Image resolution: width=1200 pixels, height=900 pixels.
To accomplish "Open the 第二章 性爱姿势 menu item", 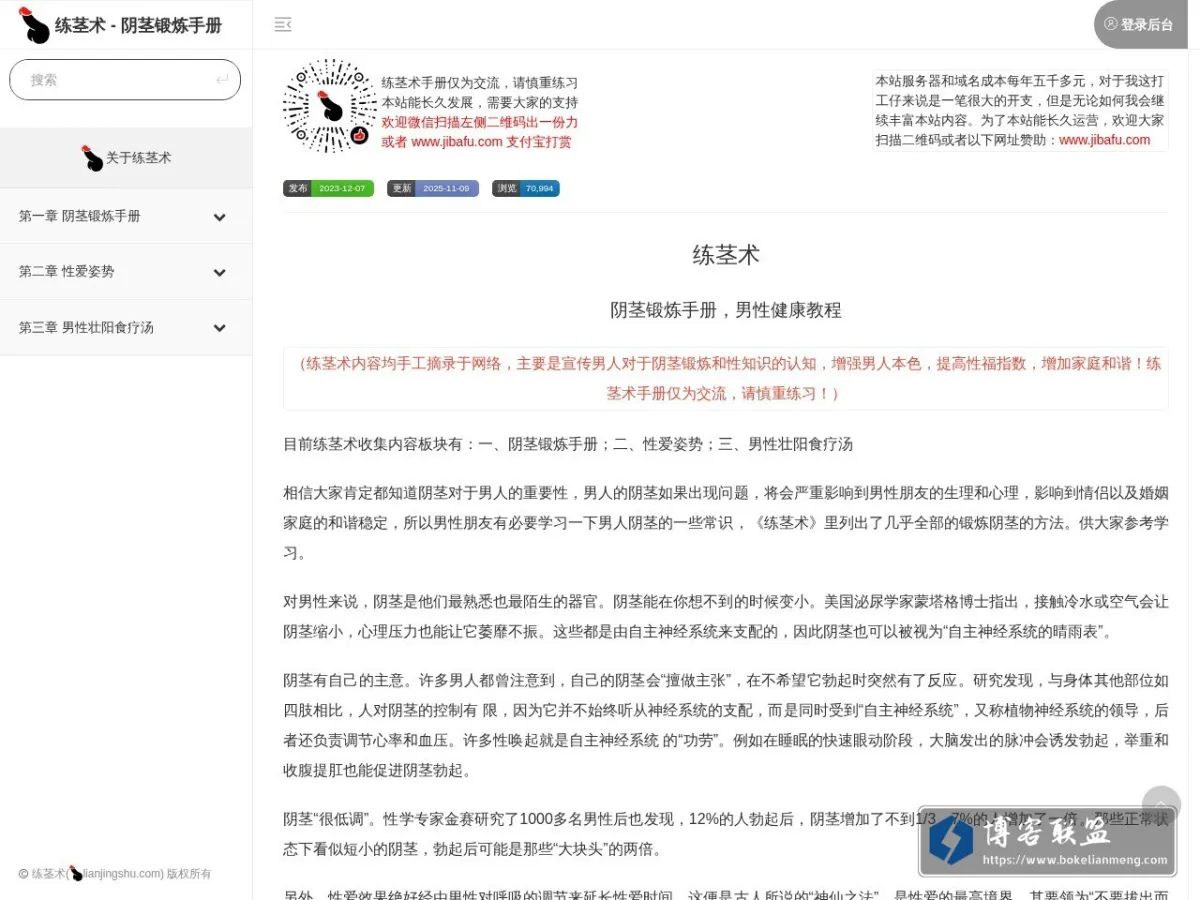I will coord(126,272).
